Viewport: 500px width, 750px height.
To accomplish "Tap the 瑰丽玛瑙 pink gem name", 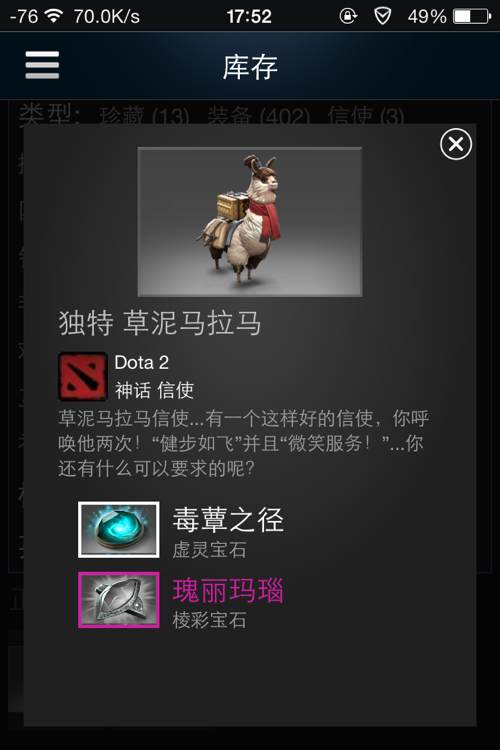I will tap(228, 591).
